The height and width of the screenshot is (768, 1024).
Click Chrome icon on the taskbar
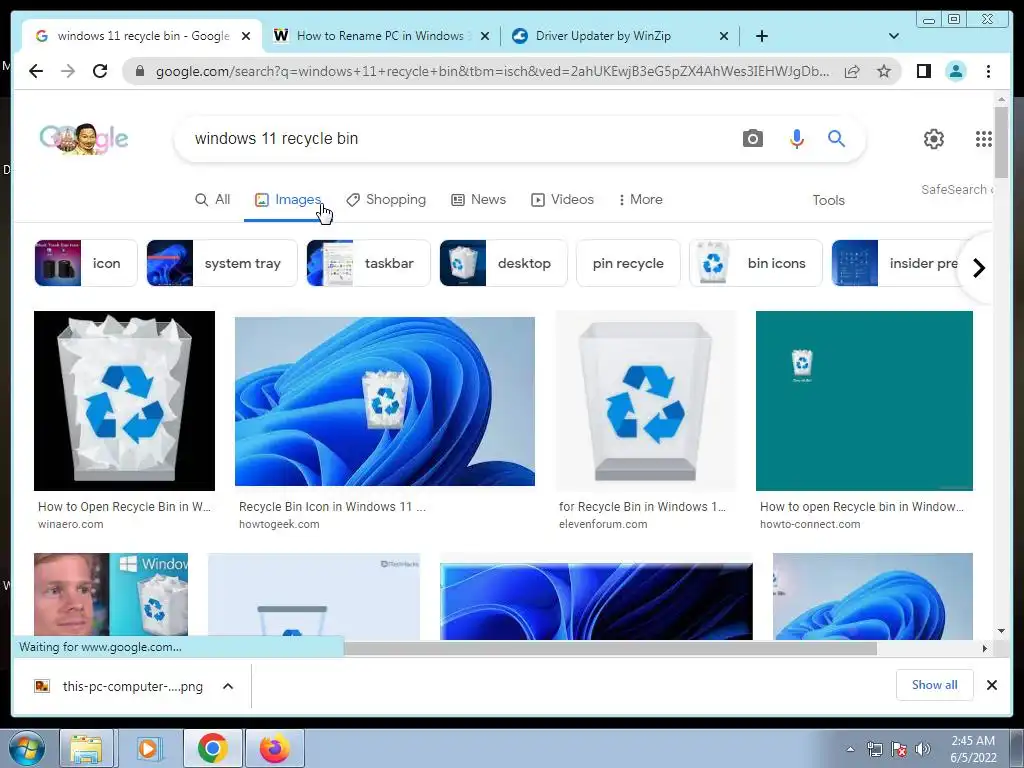(212, 748)
